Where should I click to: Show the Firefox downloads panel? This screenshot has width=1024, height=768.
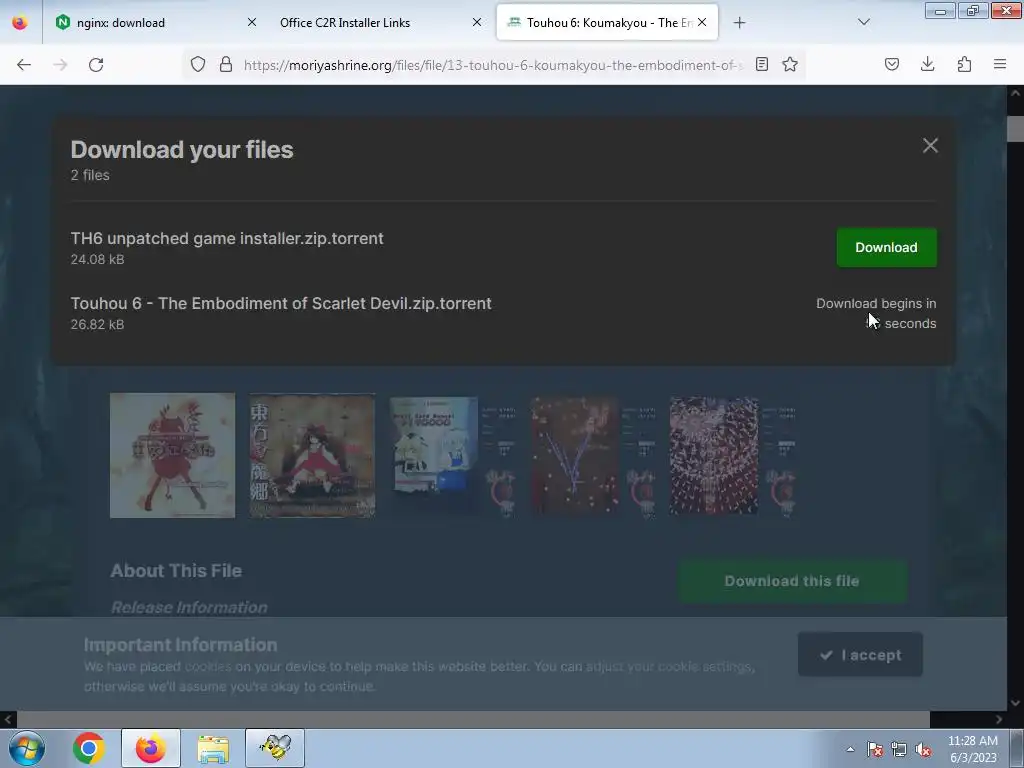click(927, 64)
